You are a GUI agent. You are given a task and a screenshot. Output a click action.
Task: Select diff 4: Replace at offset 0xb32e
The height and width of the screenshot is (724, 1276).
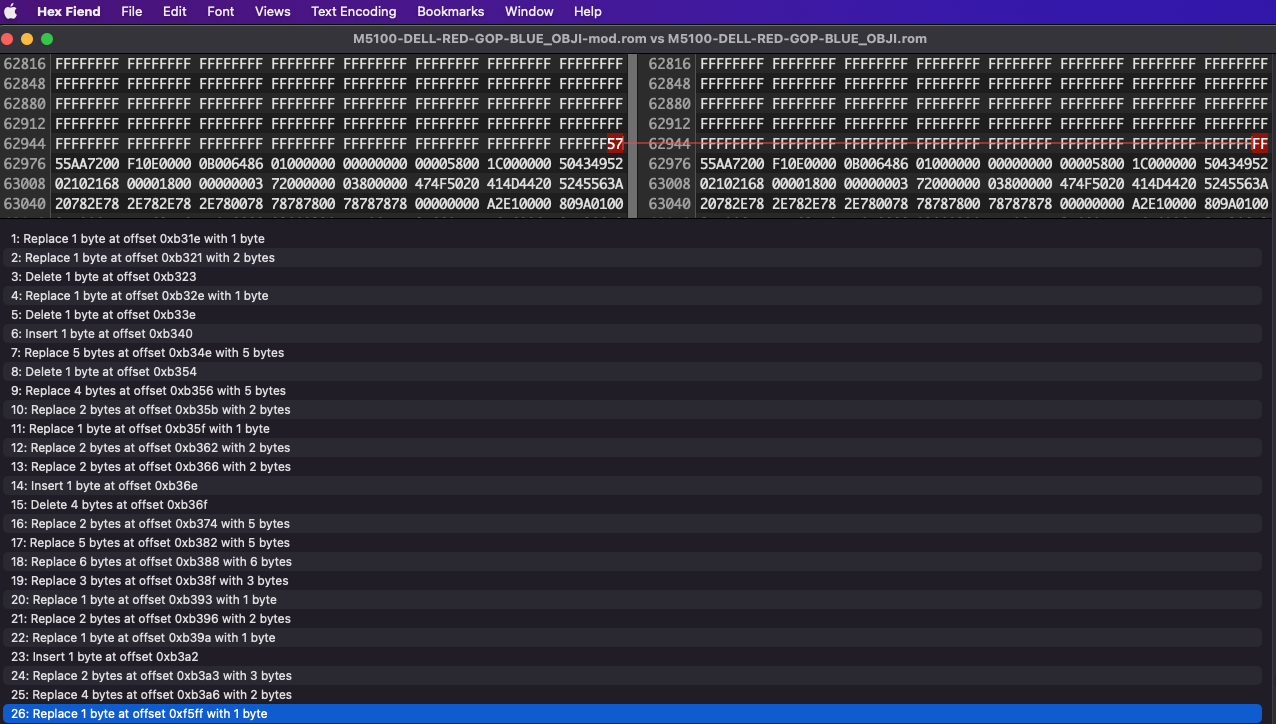click(632, 296)
